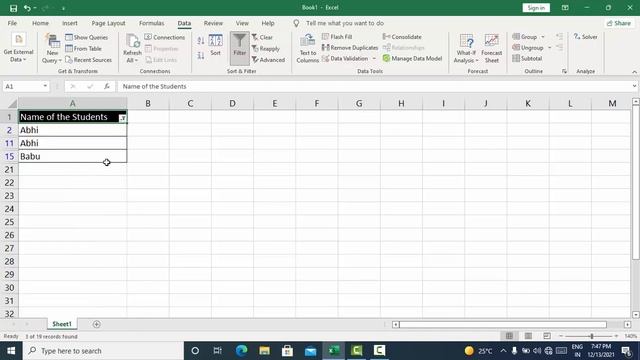Open Microsoft Edge from the taskbar
Viewport: 640px width, 360px height.
pyautogui.click(x=242, y=351)
